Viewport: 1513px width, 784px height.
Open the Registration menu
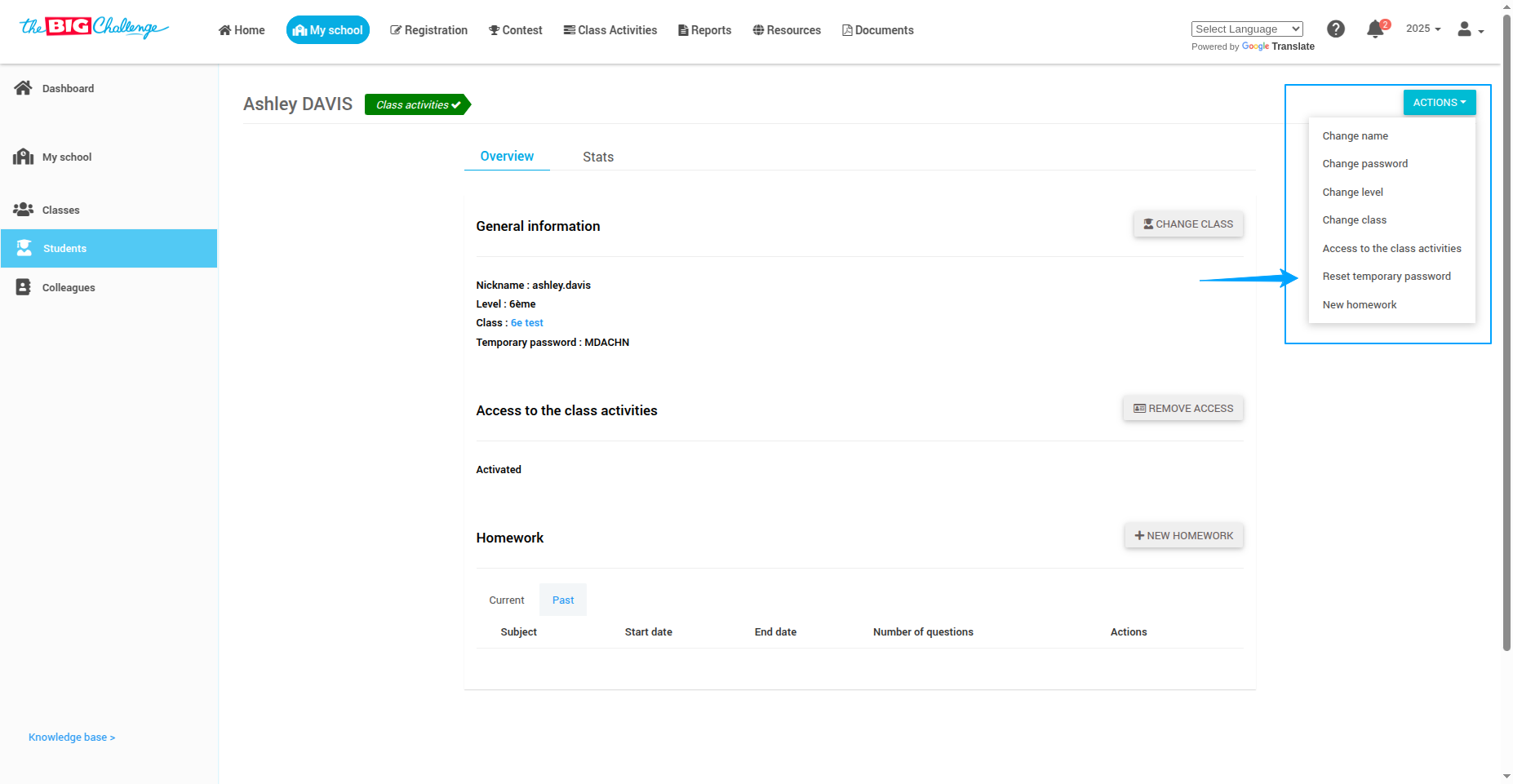[428, 30]
